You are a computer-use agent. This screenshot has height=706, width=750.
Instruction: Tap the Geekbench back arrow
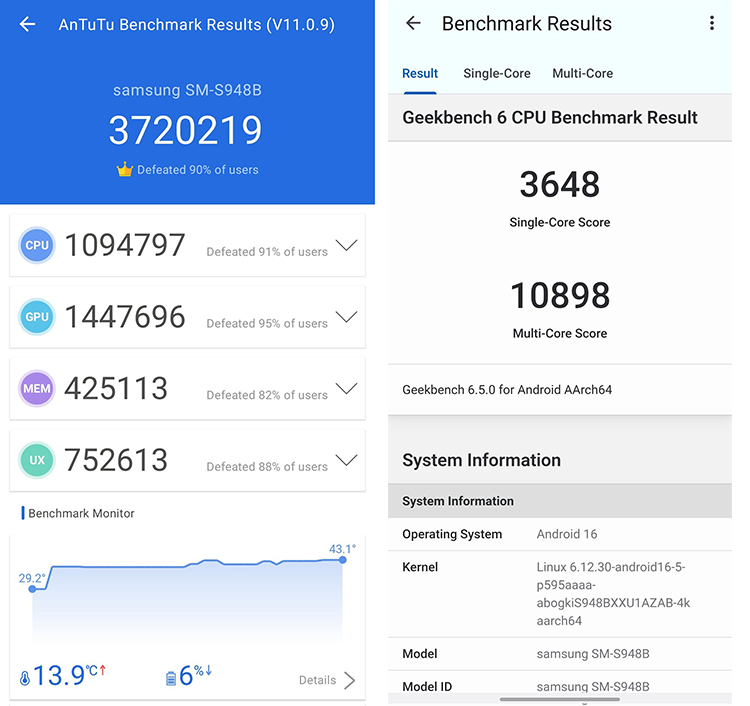click(413, 23)
